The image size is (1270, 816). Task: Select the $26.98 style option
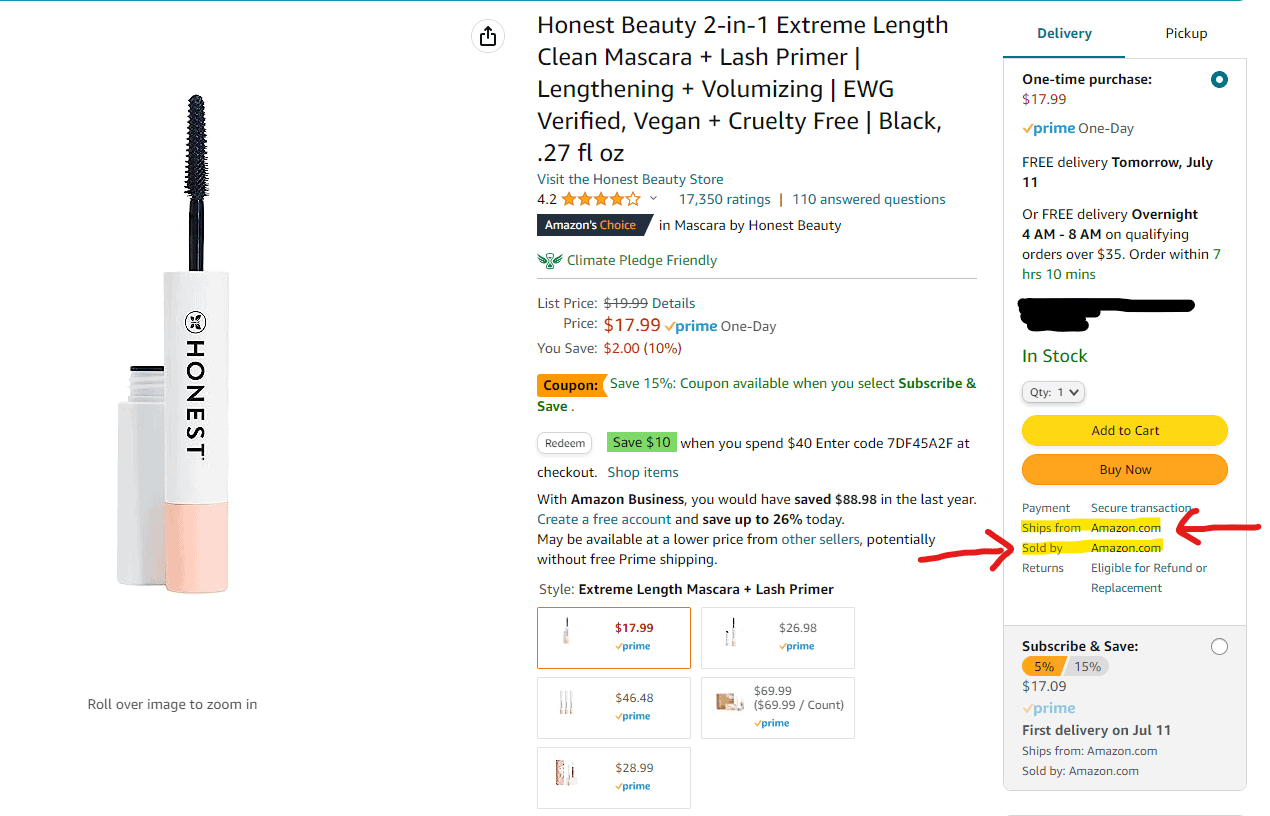(x=778, y=637)
